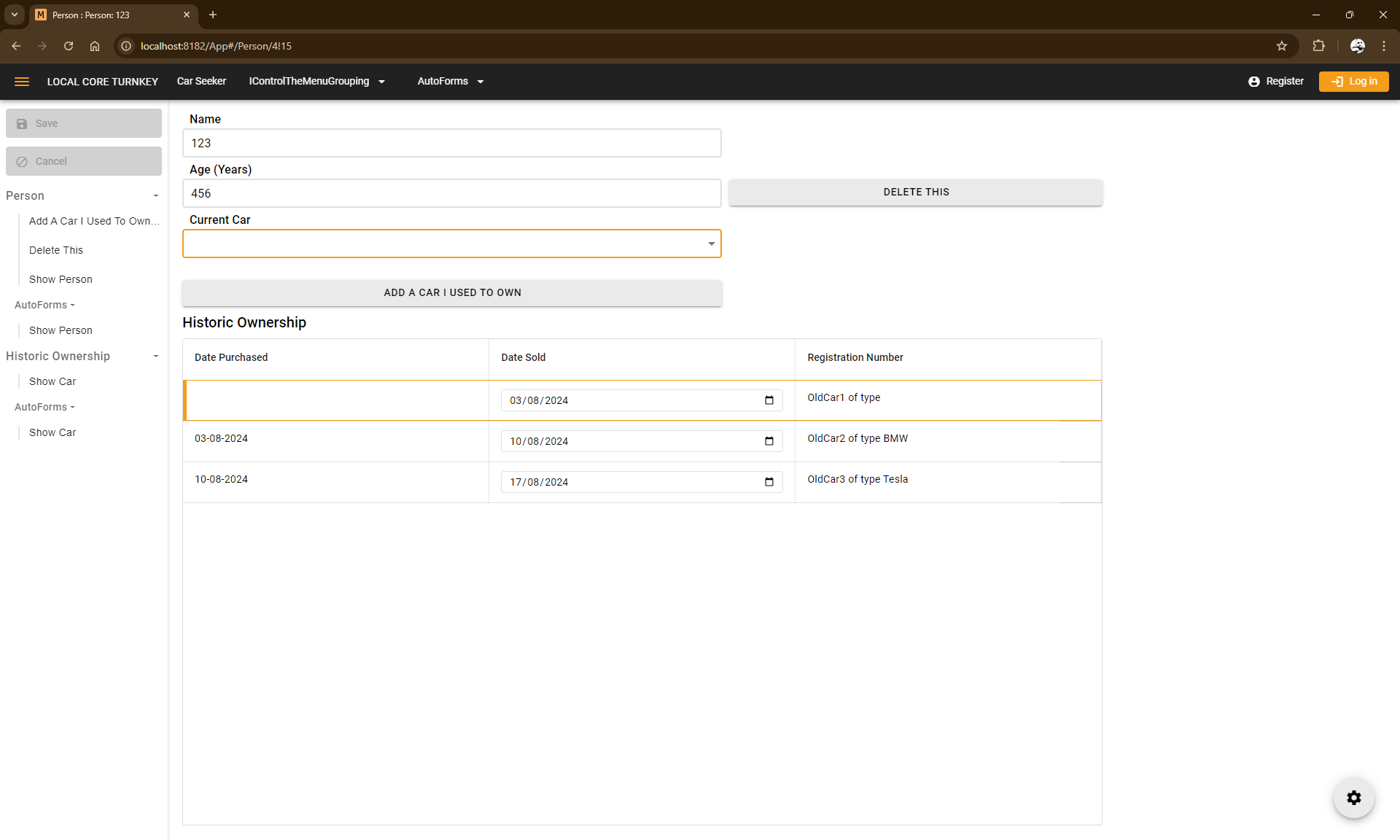Open browser extensions puzzle icon

[x=1318, y=46]
